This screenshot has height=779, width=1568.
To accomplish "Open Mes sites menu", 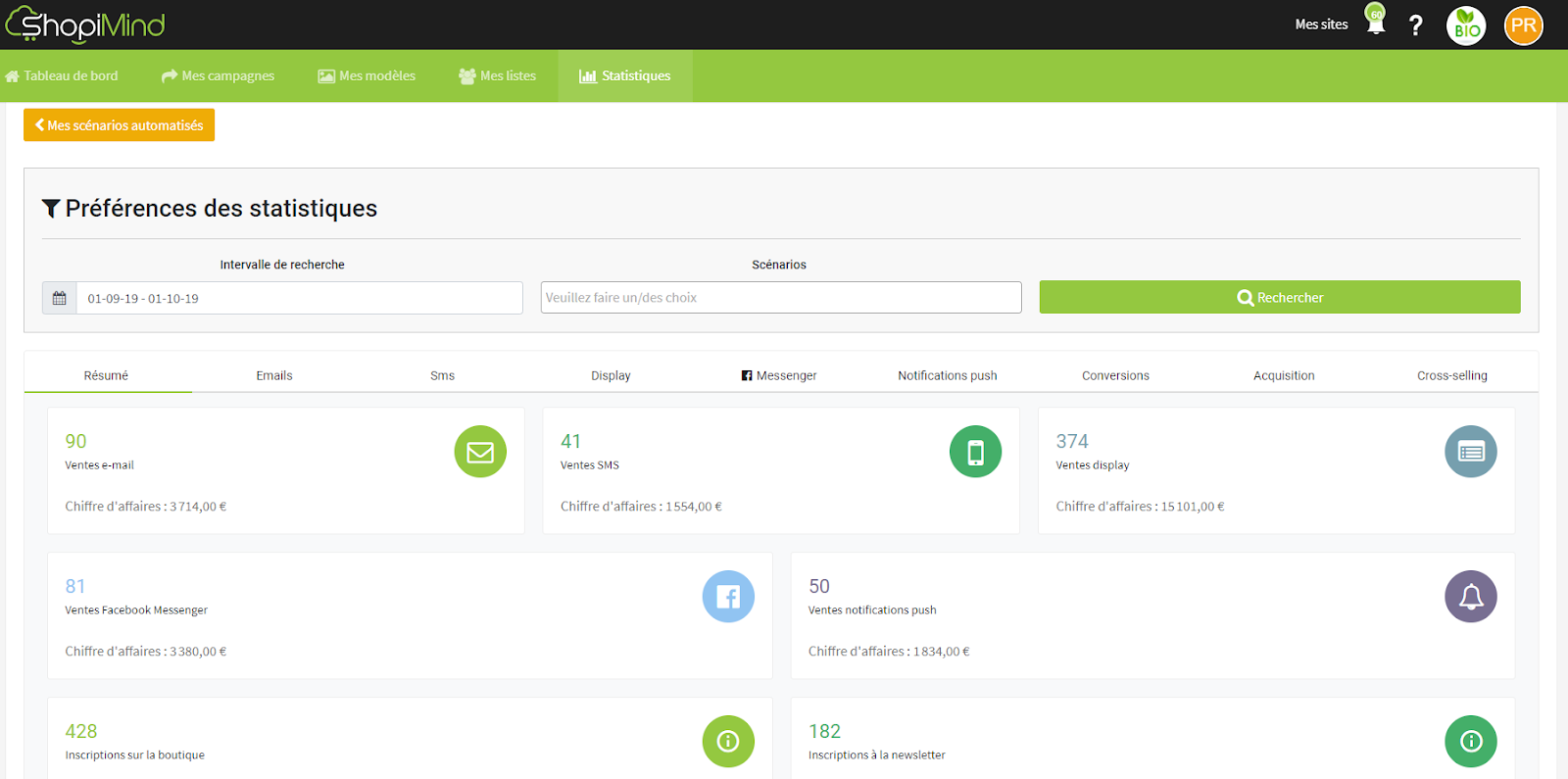I will (x=1321, y=24).
